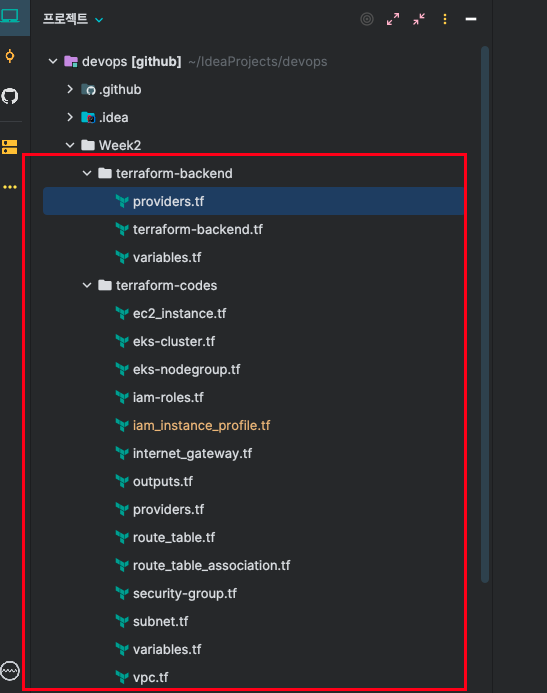547x693 pixels.
Task: Open the Structure tool window icon
Action: (x=10, y=147)
